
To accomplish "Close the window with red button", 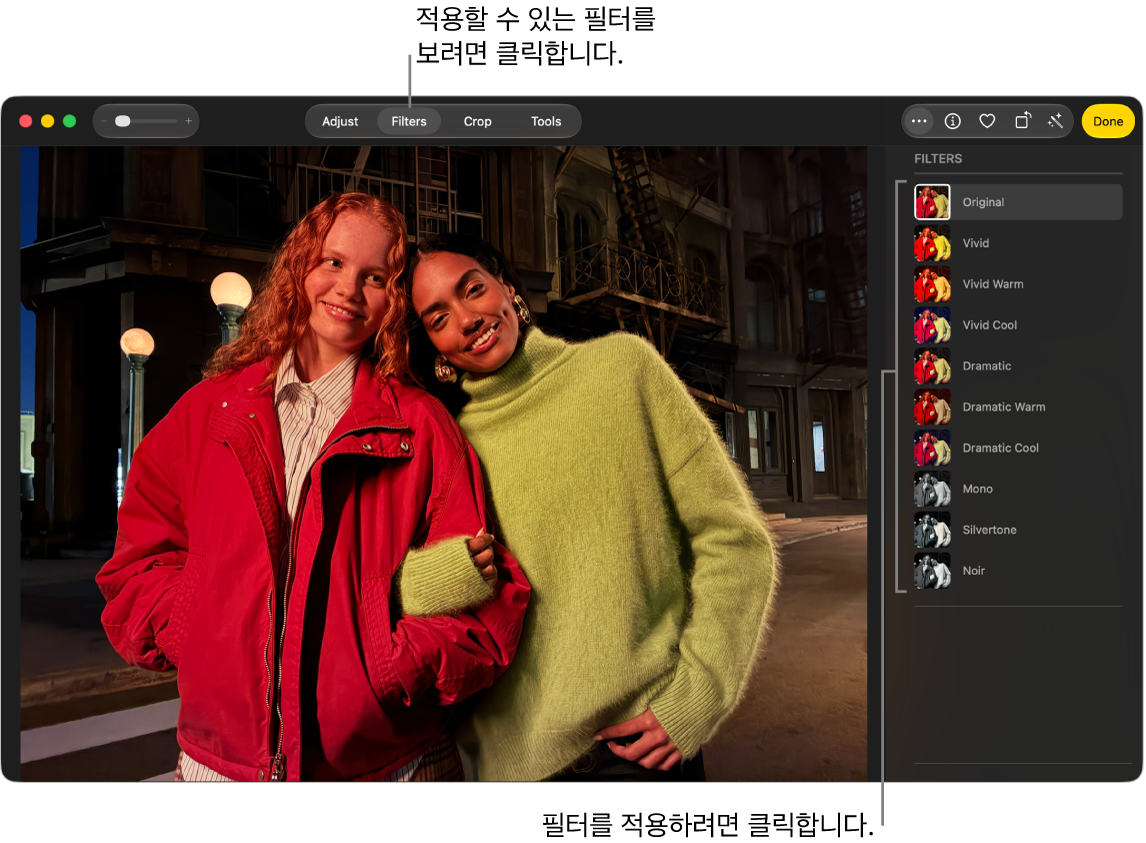I will tap(26, 121).
